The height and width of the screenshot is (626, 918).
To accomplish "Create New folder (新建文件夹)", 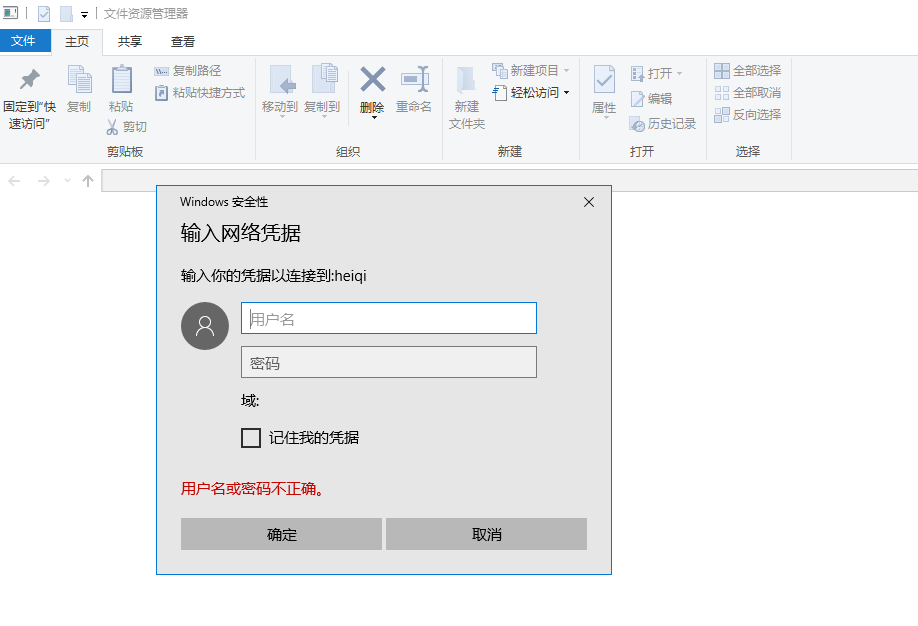I will click(467, 97).
